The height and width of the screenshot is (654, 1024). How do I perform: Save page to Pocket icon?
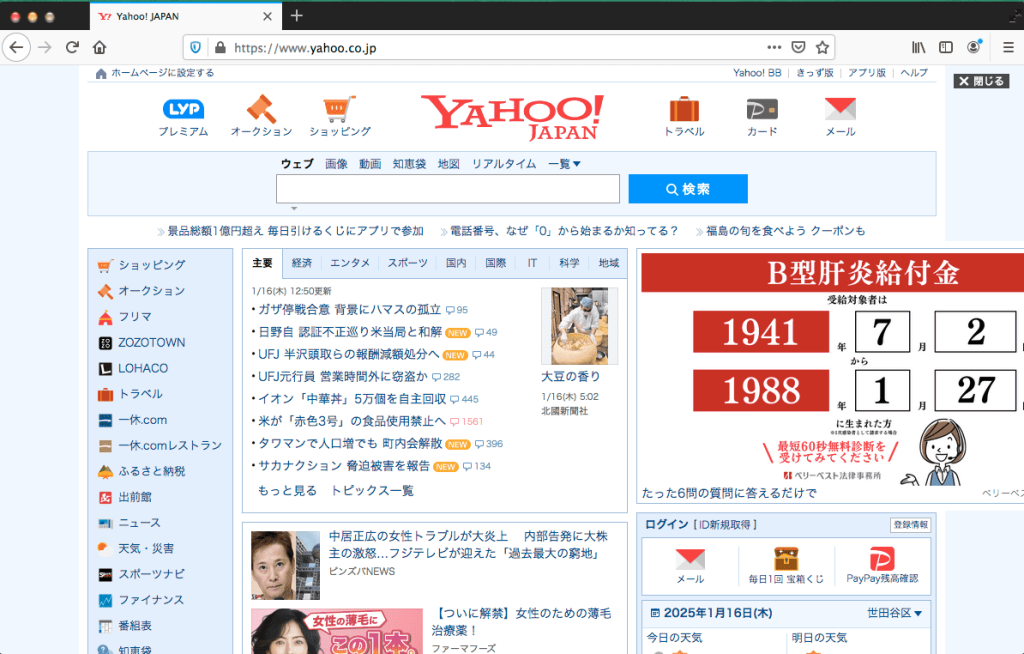798,47
